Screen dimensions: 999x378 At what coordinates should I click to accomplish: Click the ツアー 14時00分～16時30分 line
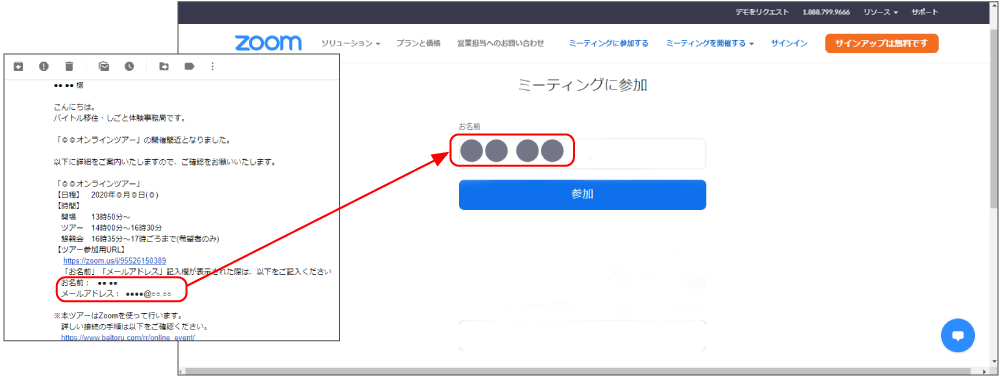click(x=111, y=228)
